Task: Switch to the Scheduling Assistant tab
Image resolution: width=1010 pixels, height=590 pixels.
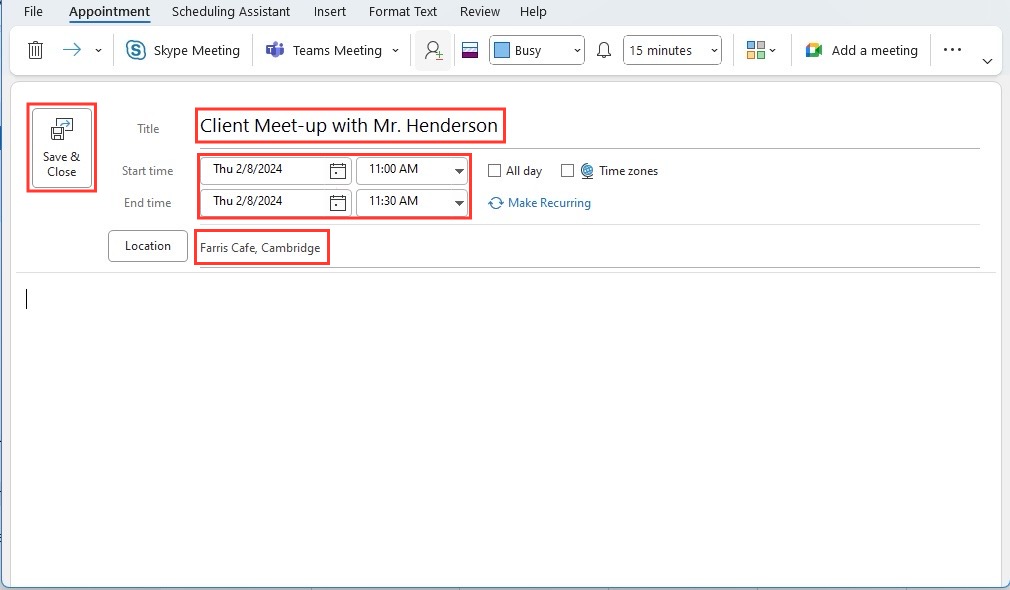Action: (231, 12)
